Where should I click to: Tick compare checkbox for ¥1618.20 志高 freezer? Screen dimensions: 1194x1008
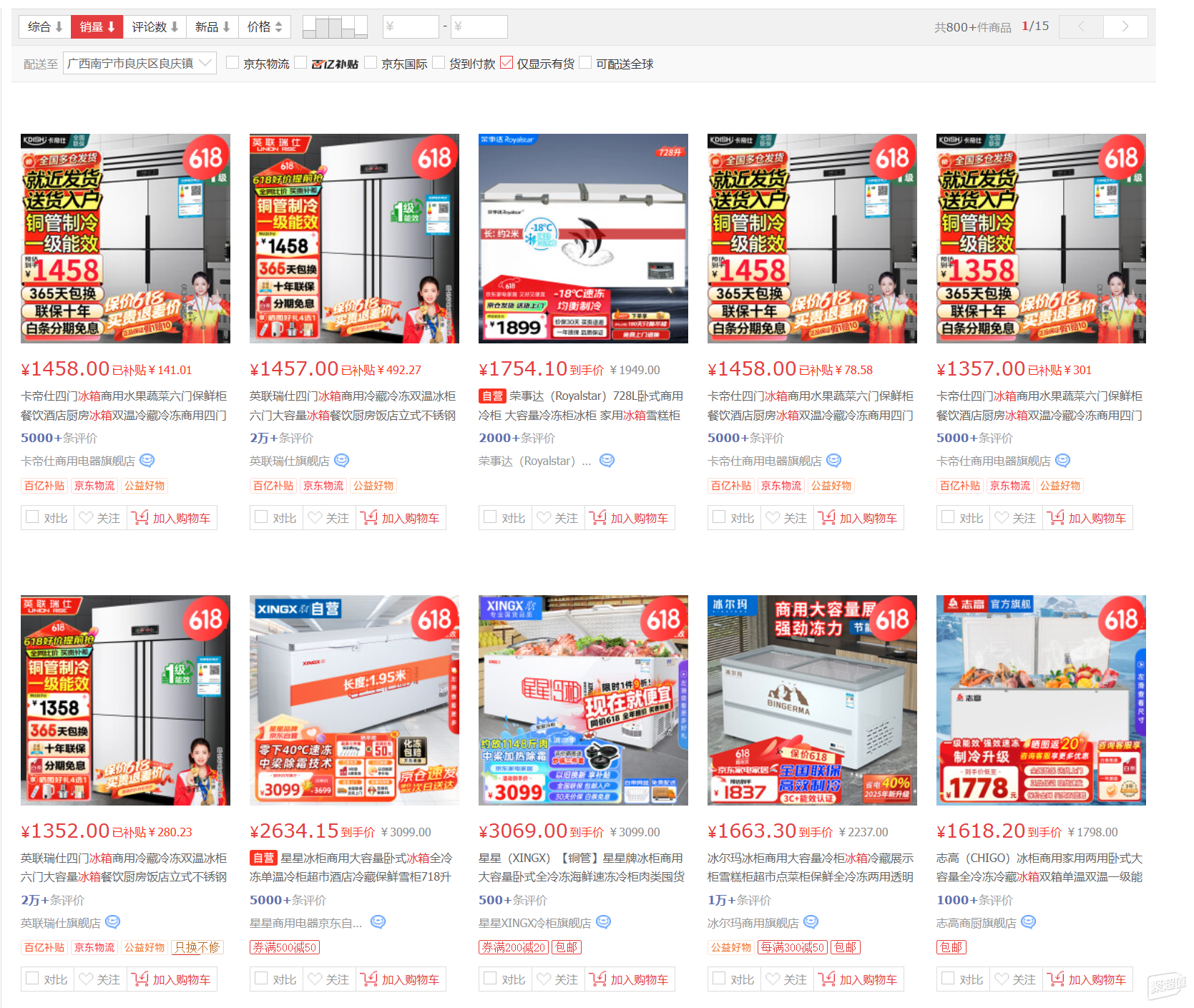point(948,978)
